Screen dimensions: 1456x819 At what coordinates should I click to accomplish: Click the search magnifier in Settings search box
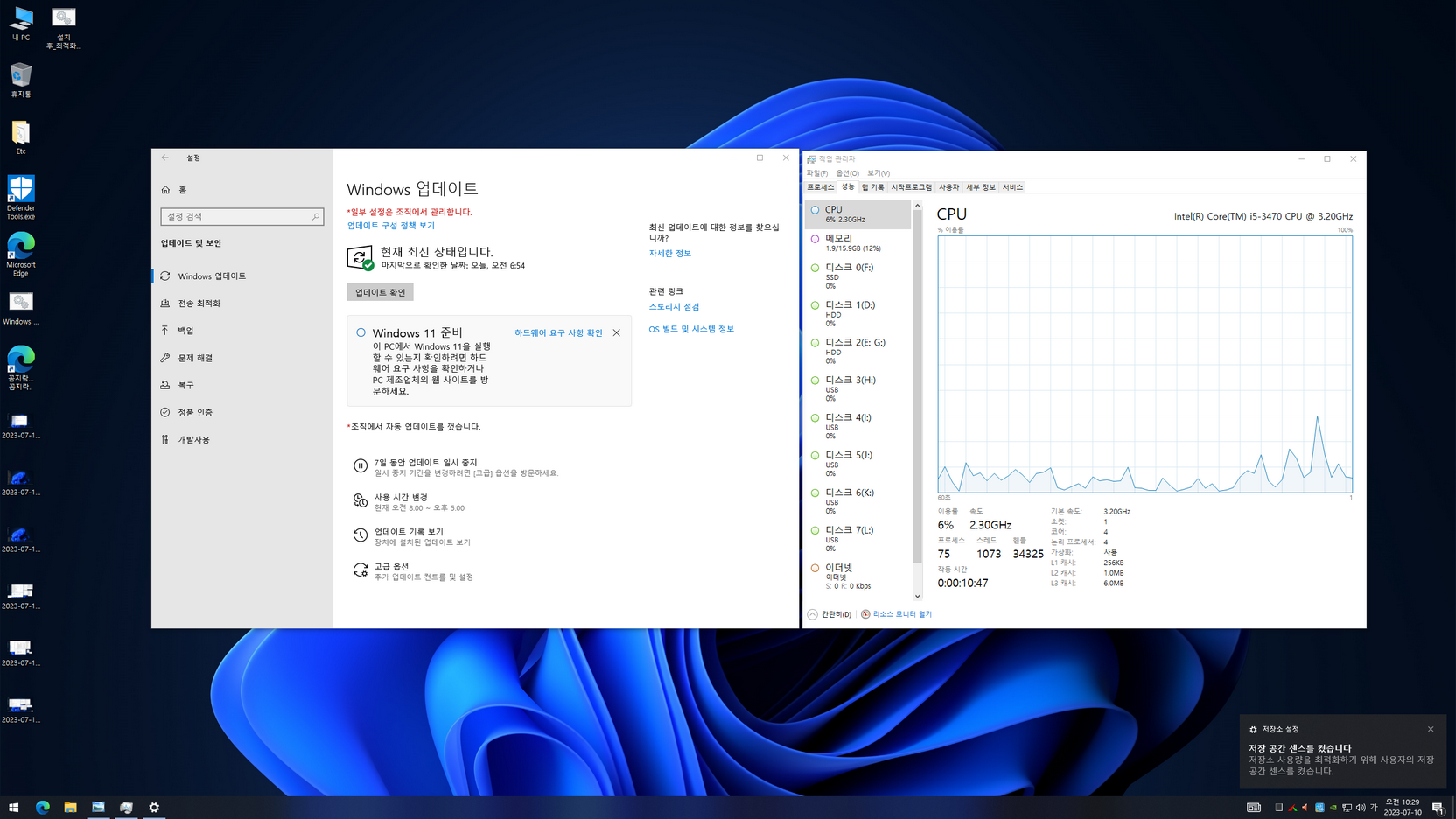pyautogui.click(x=316, y=216)
